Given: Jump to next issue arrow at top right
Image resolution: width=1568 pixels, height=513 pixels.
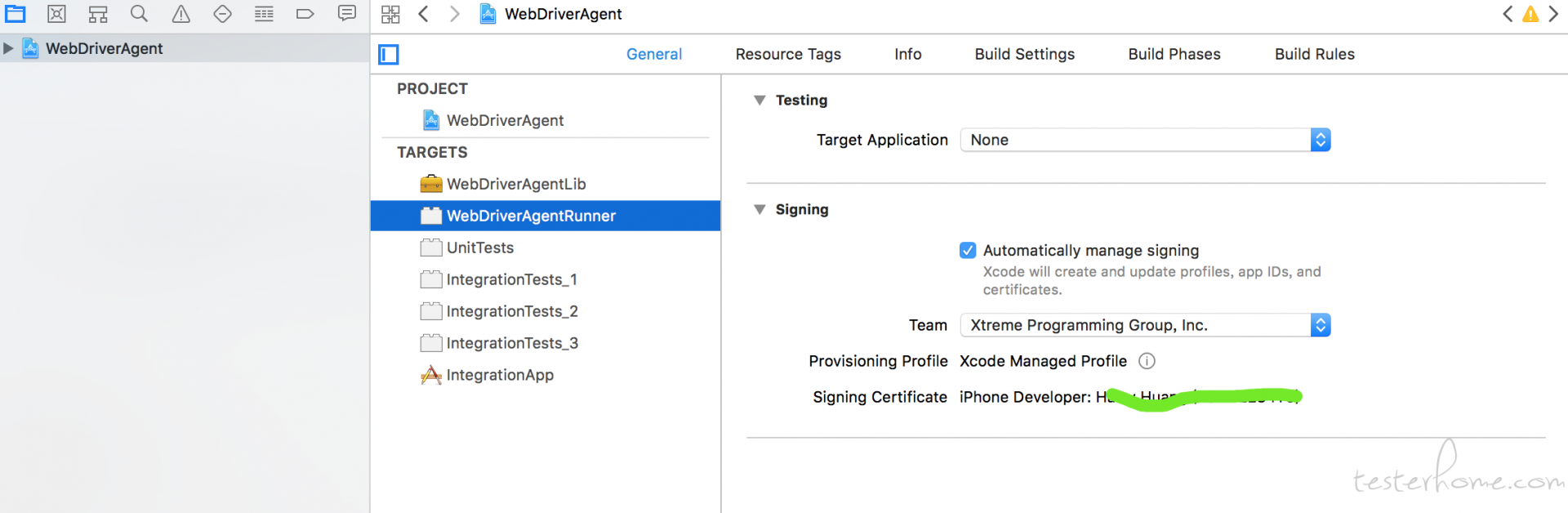Looking at the screenshot, I should [x=1553, y=14].
